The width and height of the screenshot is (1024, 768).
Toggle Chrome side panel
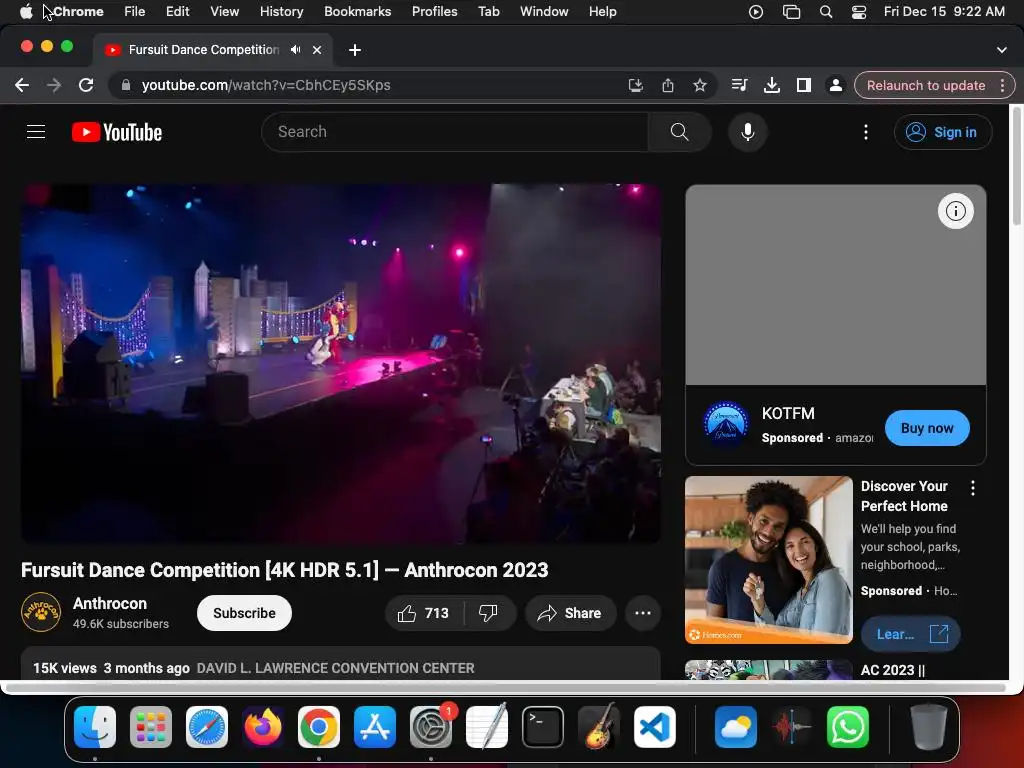(804, 85)
